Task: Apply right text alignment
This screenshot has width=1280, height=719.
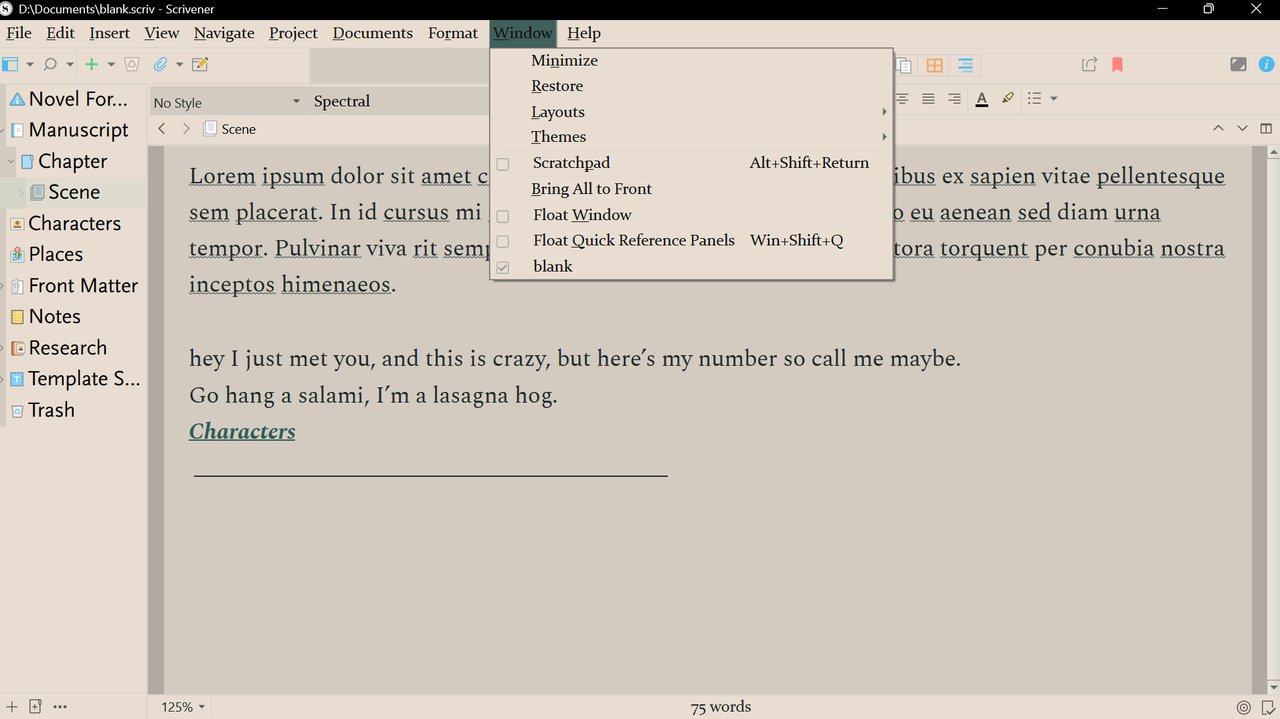Action: [x=954, y=98]
